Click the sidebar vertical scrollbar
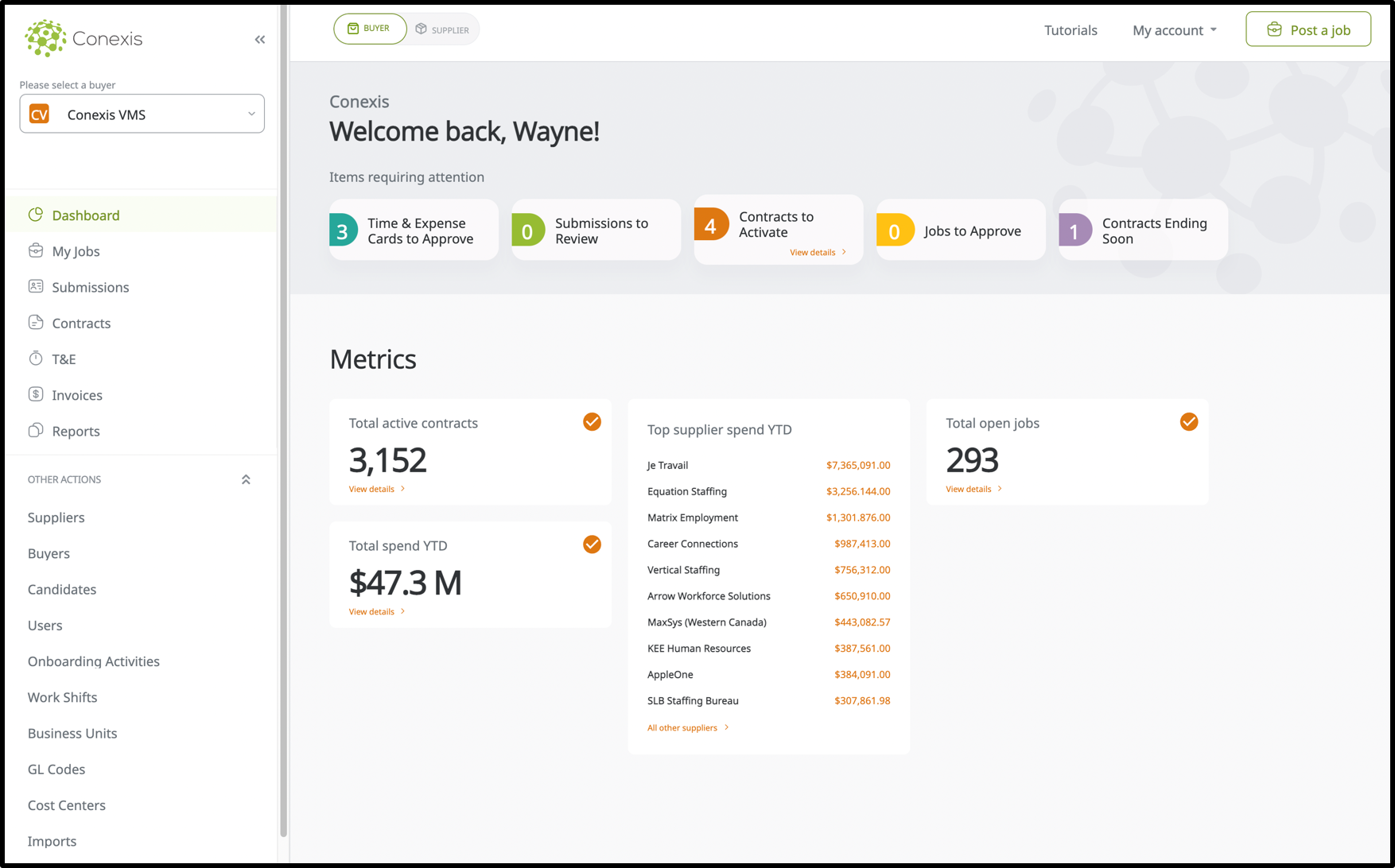 (283, 421)
